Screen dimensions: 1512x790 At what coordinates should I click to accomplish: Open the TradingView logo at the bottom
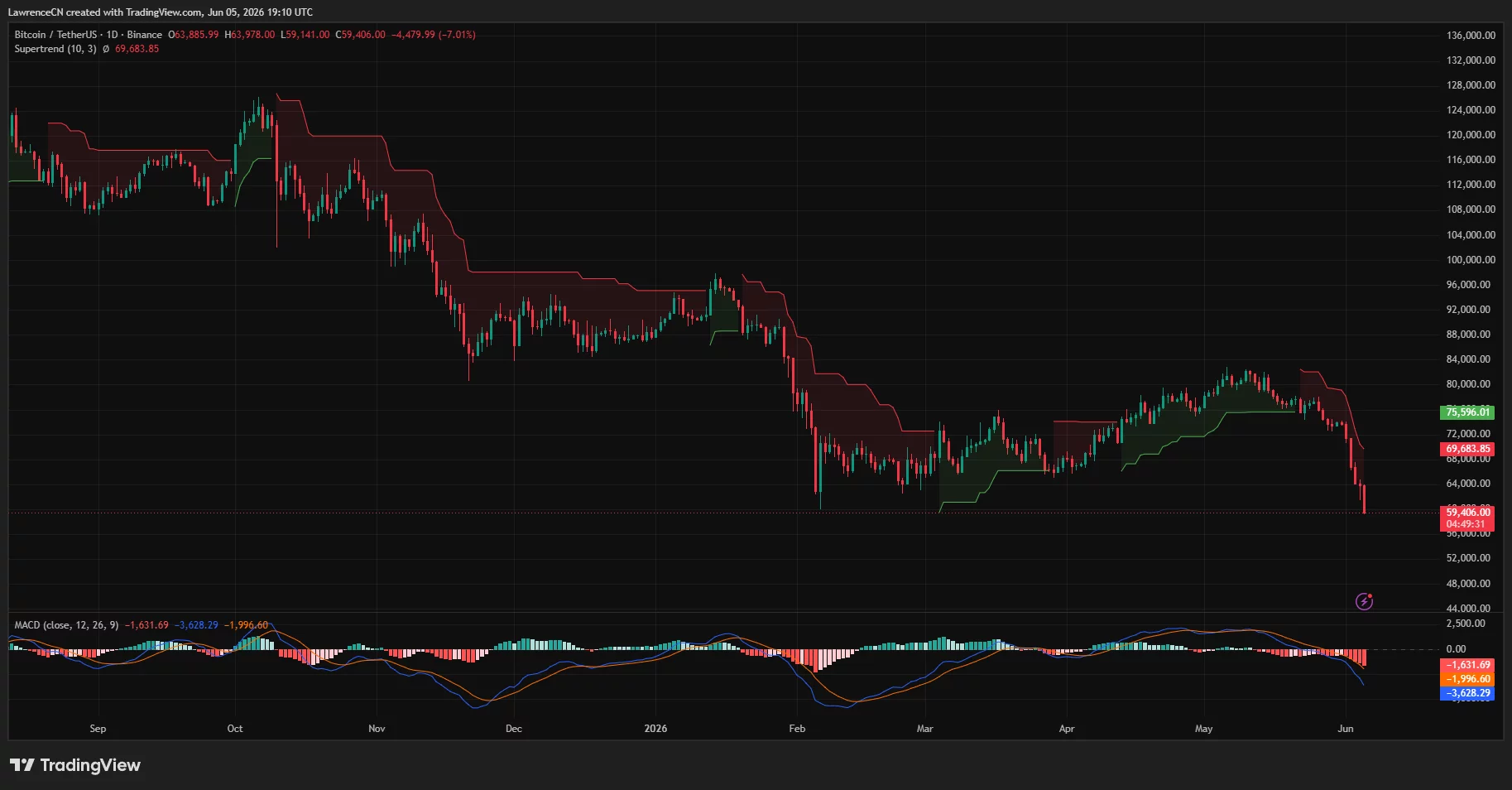click(75, 765)
